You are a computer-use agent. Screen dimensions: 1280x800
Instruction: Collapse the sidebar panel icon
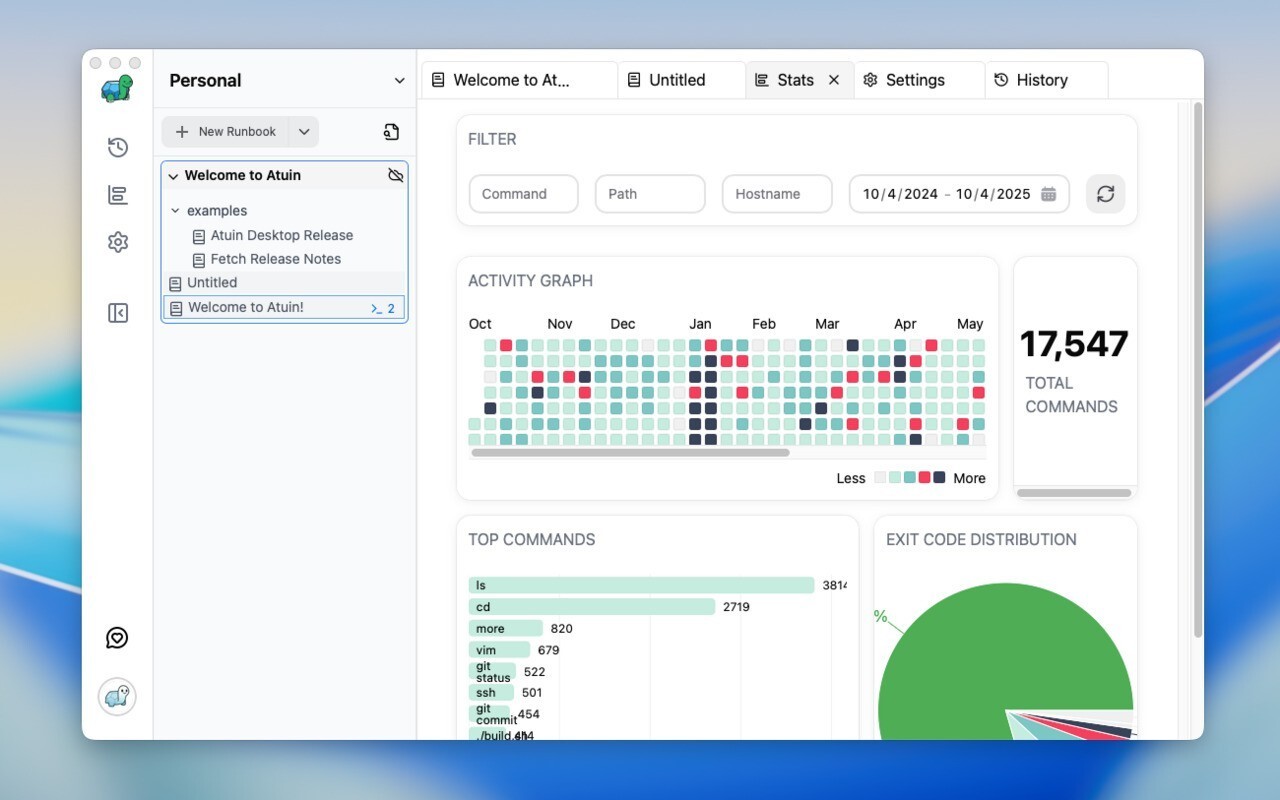tap(118, 313)
